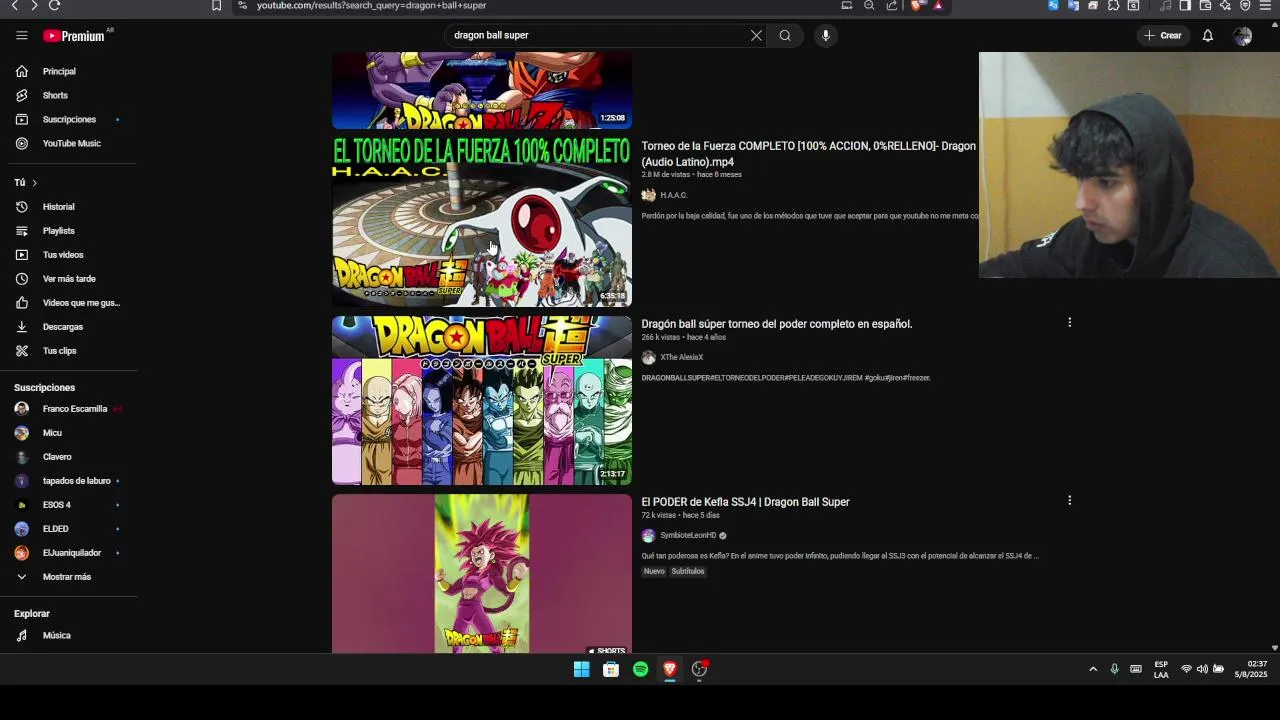Open the browser extensions puzzle icon
The width and height of the screenshot is (1280, 720).
pyautogui.click(x=1113, y=5)
